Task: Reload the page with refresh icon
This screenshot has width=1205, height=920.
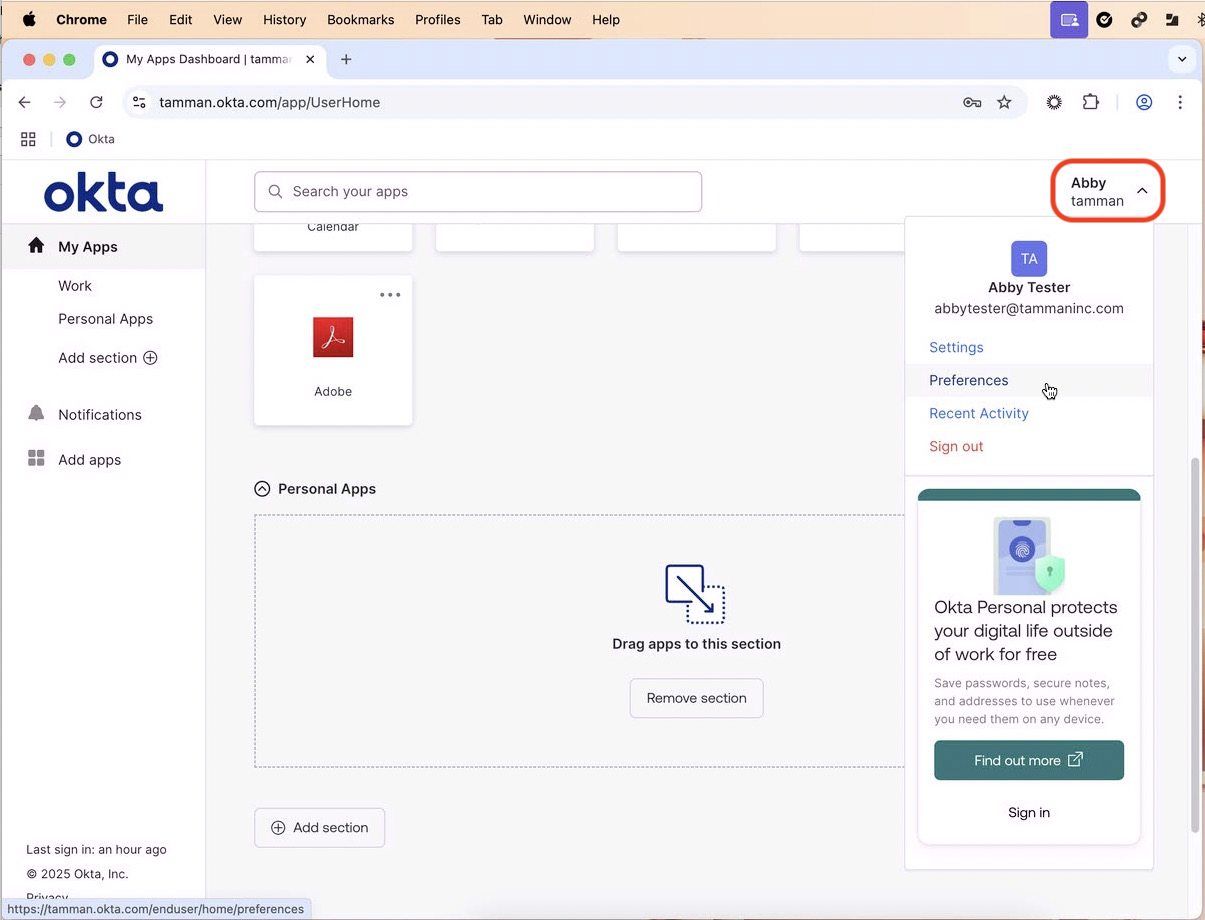Action: tap(96, 102)
